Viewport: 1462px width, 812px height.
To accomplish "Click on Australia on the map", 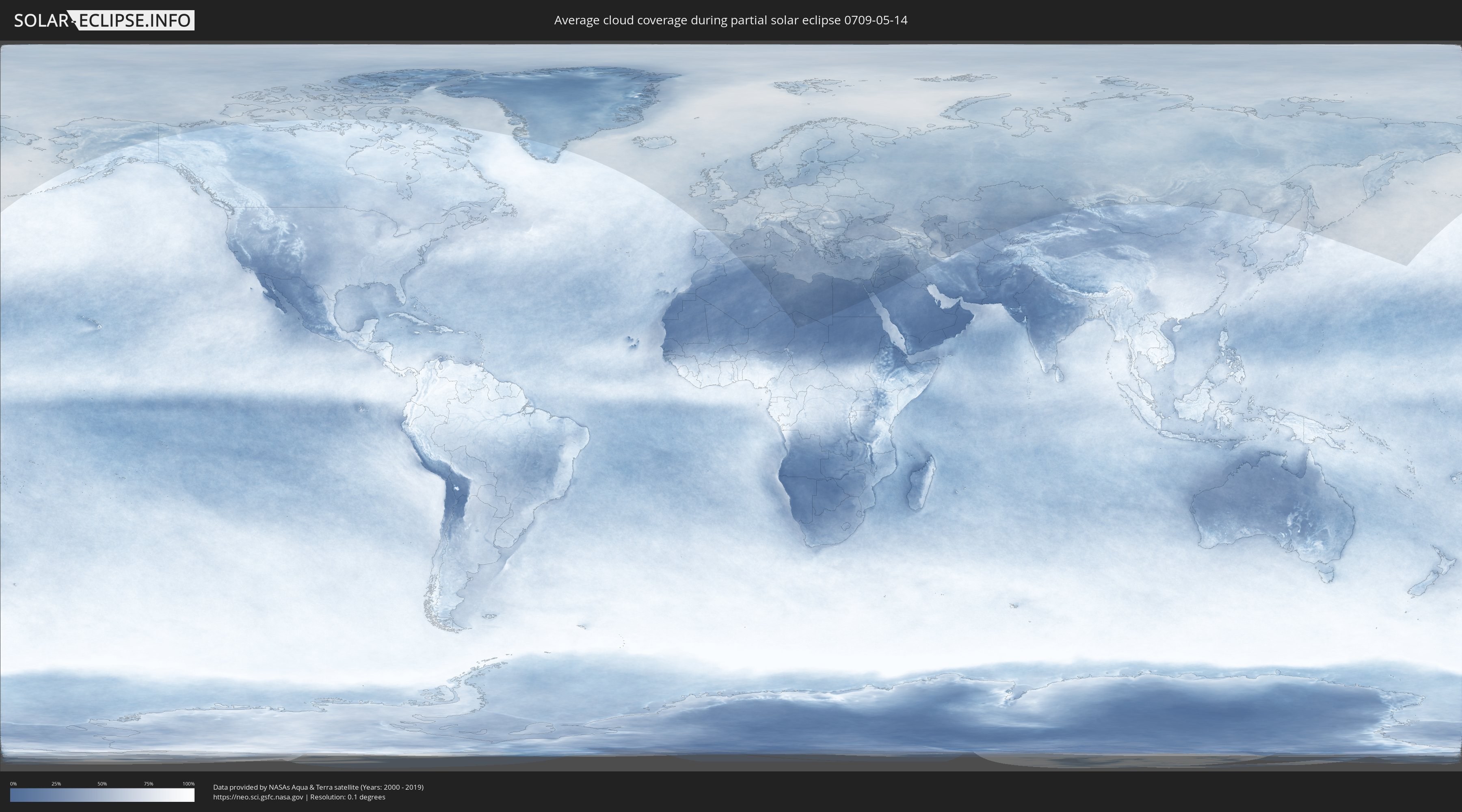I will 1271,508.
